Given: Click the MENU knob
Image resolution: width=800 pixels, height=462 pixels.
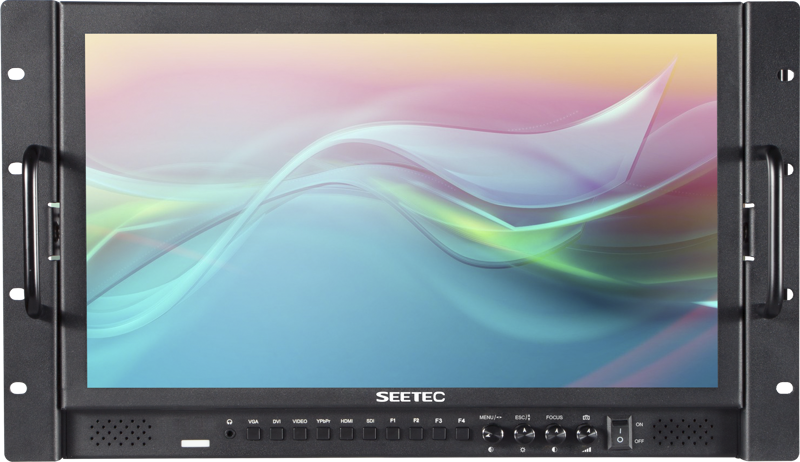Looking at the screenshot, I should 492,434.
